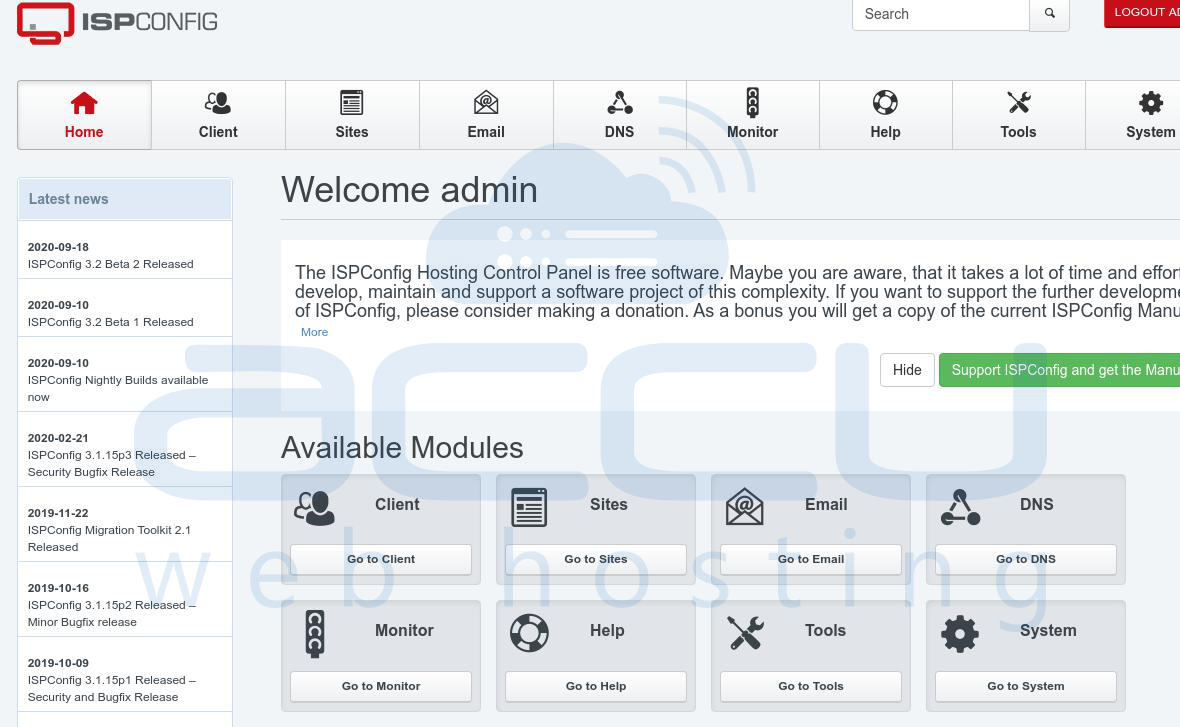Switch to the Email tab label
Image resolution: width=1180 pixels, height=727 pixels.
point(486,132)
